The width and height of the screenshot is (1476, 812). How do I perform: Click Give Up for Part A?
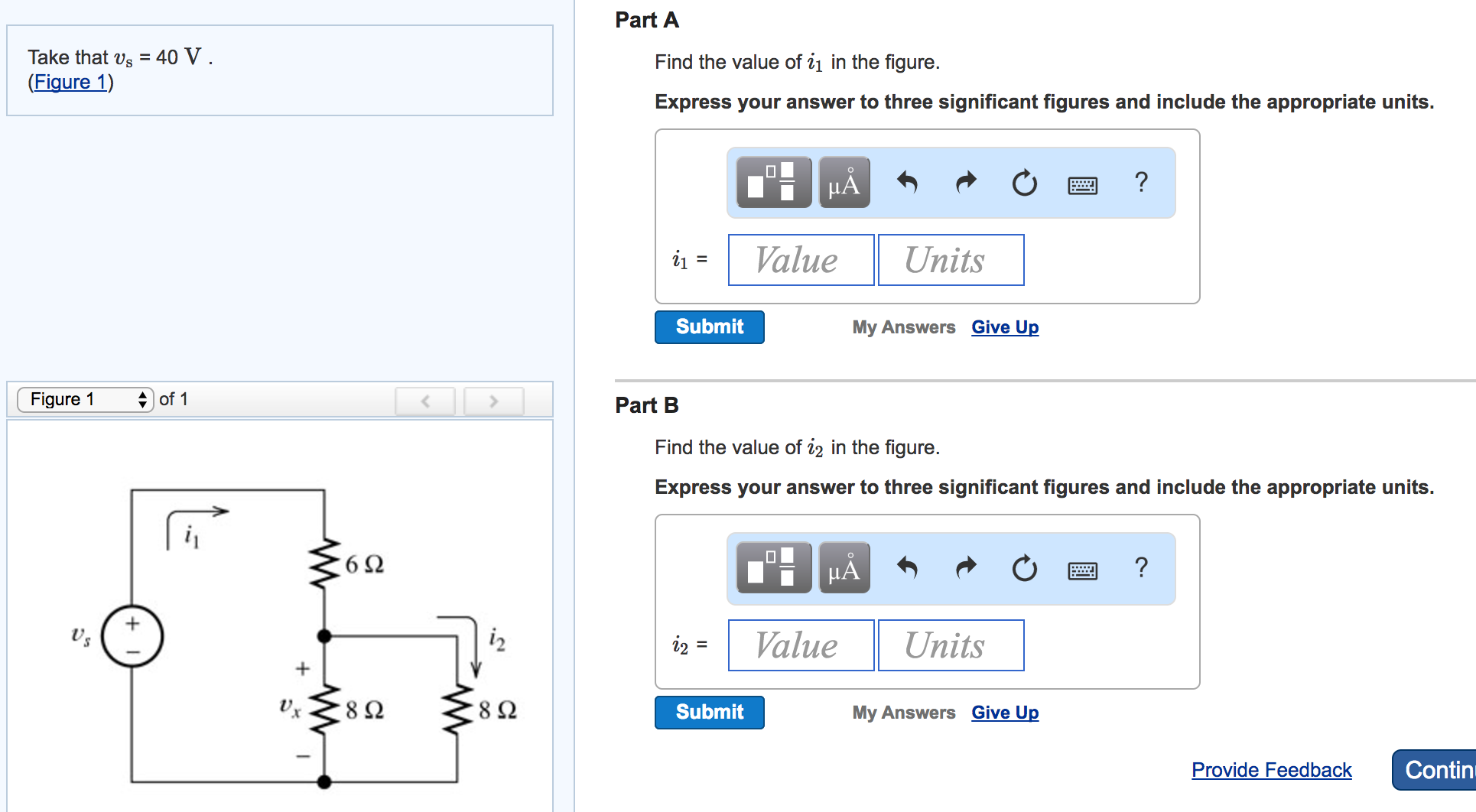[1004, 326]
